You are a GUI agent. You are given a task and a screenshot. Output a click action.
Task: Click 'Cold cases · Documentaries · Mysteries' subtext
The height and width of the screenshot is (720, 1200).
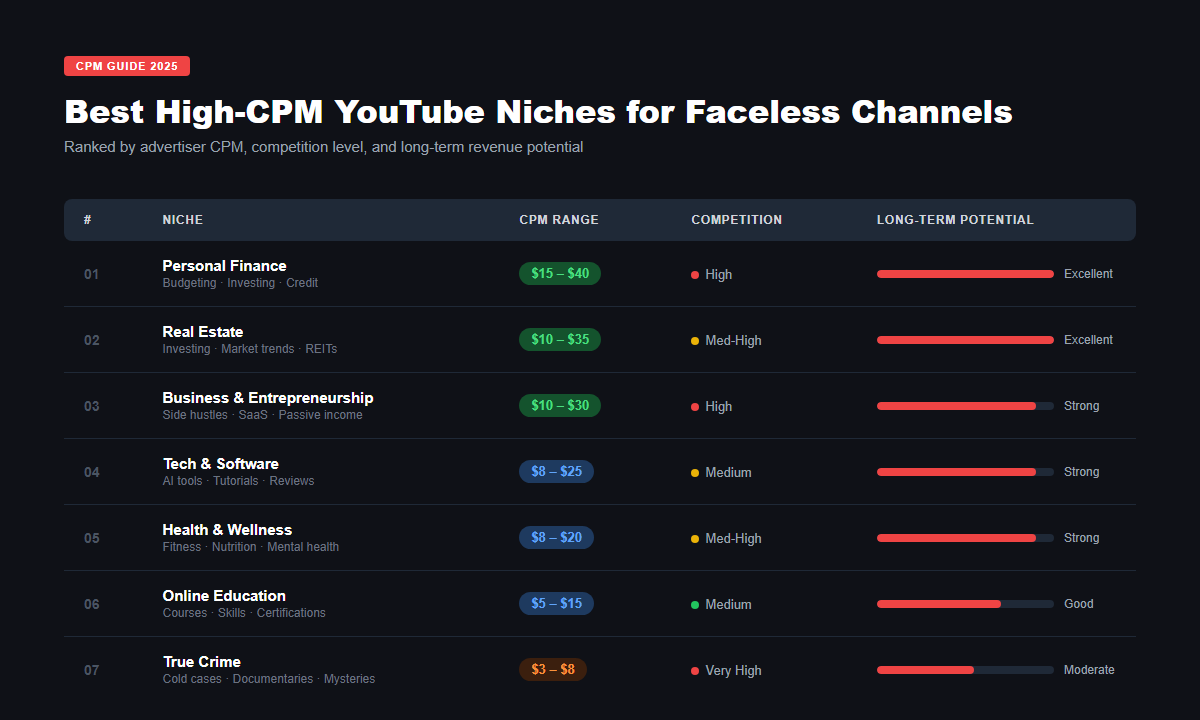[269, 679]
